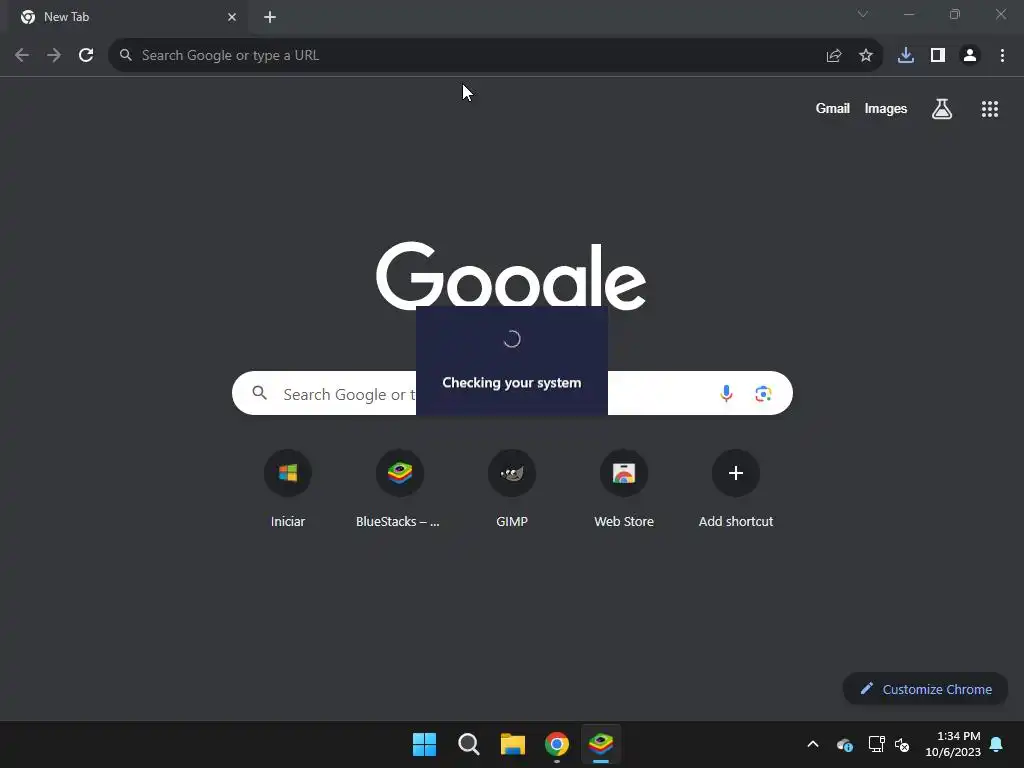Search by image with Google Lens

coord(763,394)
